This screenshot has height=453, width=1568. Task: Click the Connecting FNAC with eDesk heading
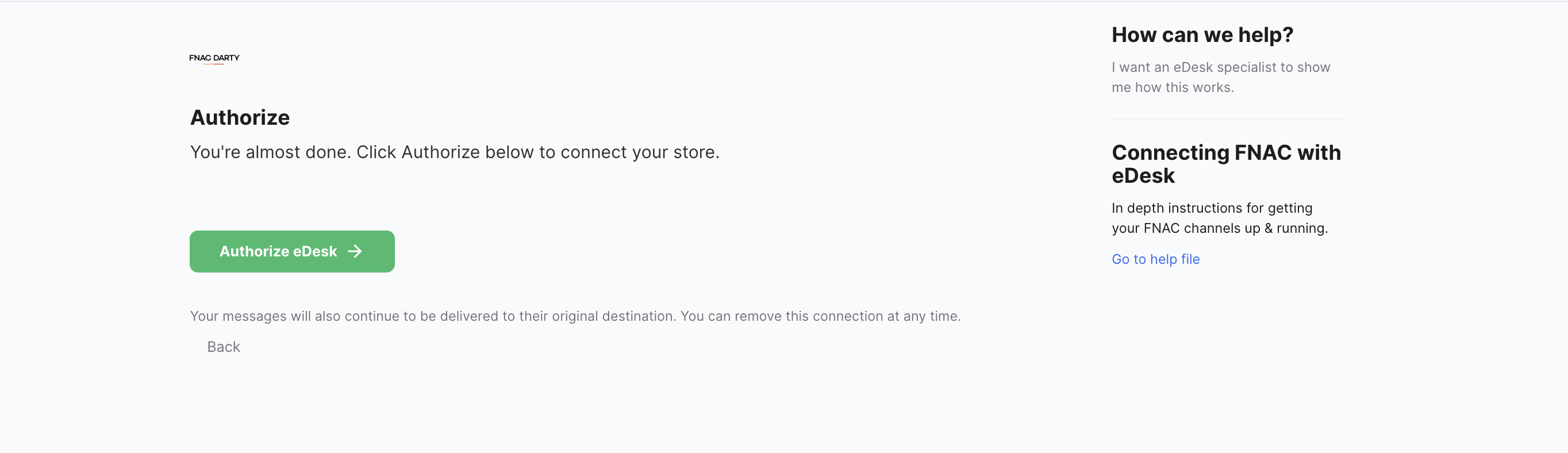tap(1226, 164)
